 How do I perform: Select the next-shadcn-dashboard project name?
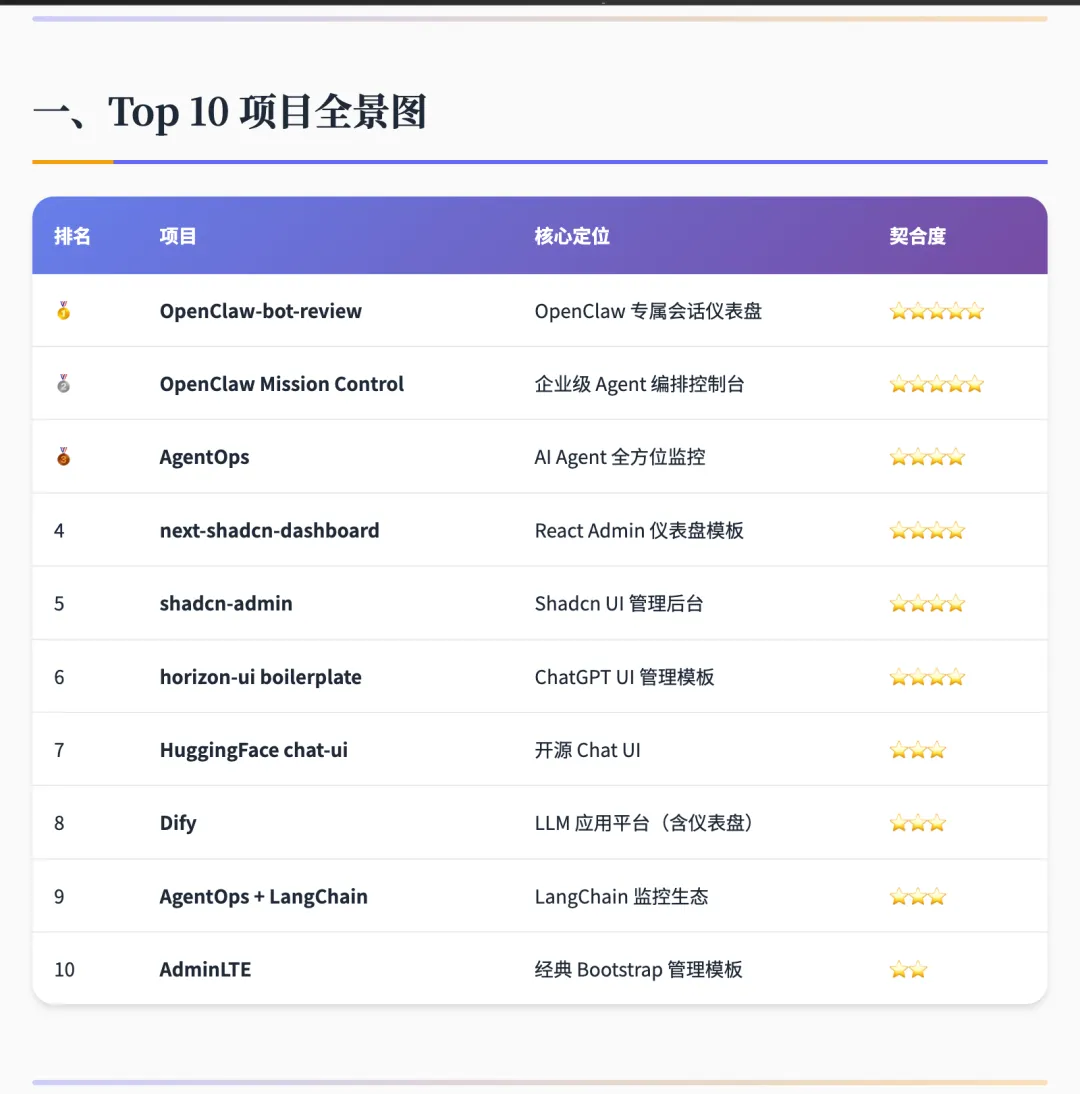tap(269, 530)
